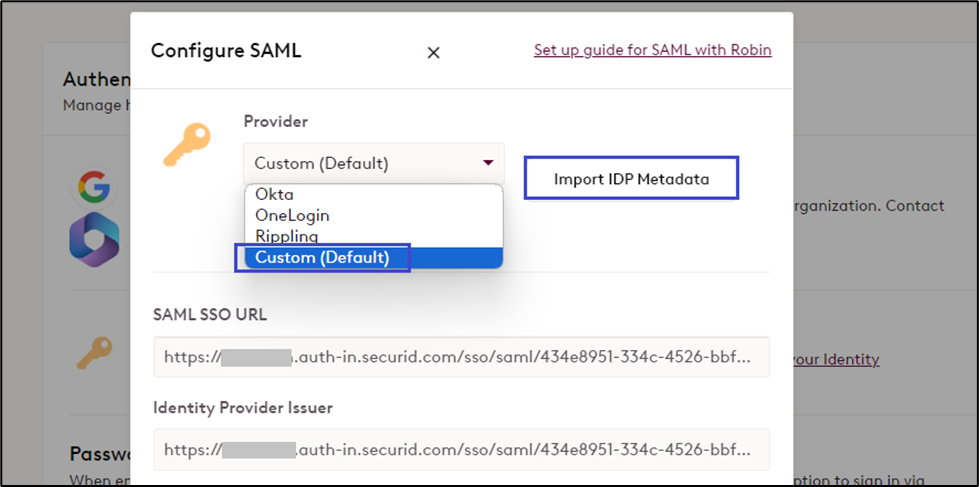This screenshot has width=979, height=487.
Task: Select the highlighted Custom (Default) option
Action: (322, 258)
